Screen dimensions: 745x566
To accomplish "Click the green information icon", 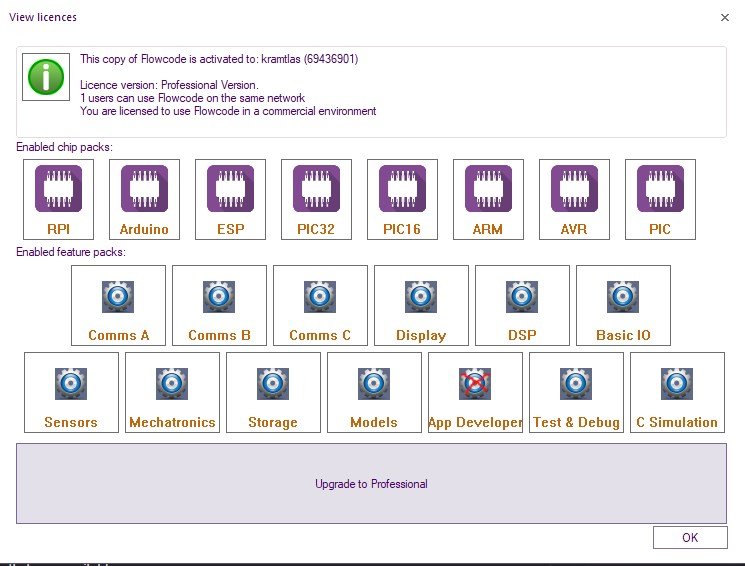I will click(47, 78).
